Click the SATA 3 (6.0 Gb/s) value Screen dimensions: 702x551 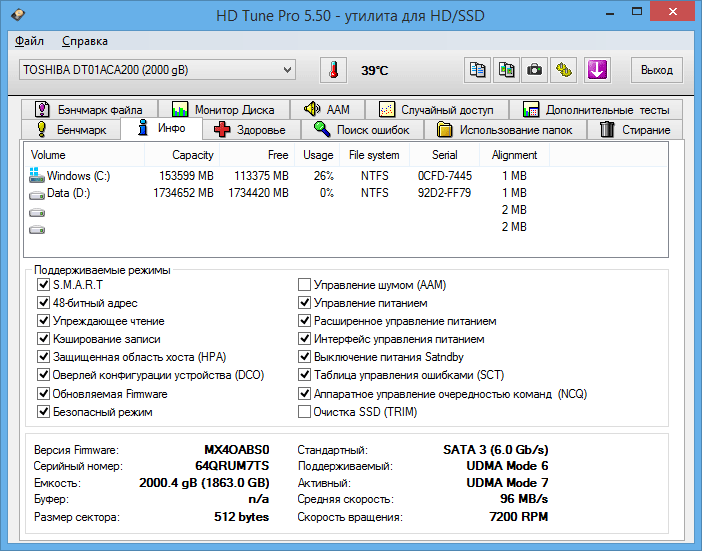coord(496,449)
